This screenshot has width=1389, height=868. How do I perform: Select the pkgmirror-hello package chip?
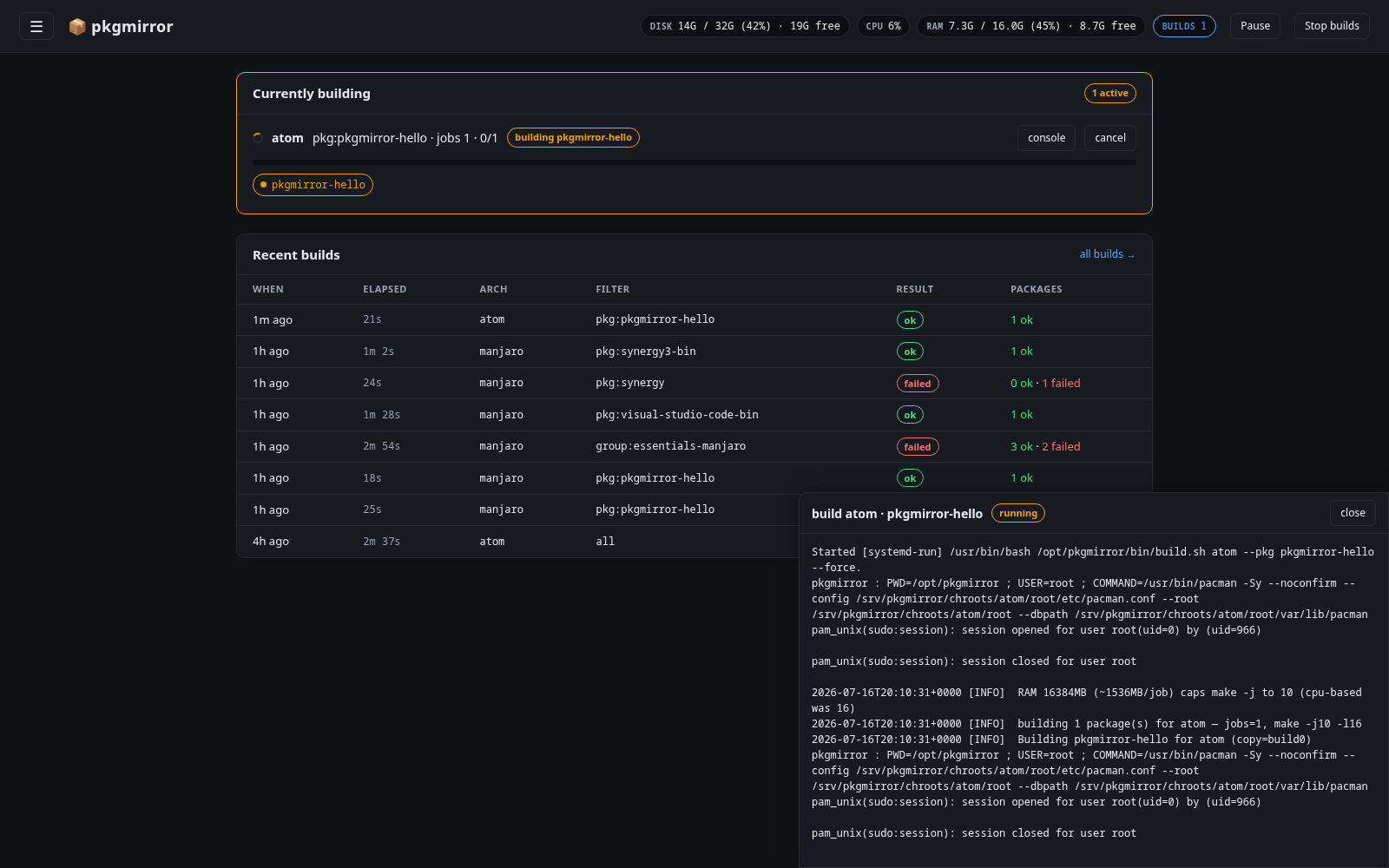point(313,185)
